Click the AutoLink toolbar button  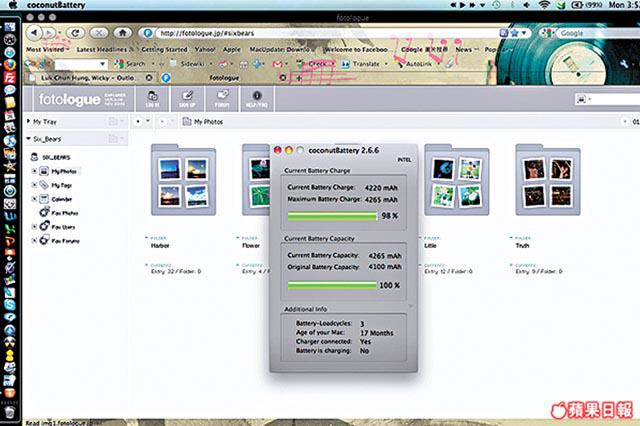(x=414, y=64)
